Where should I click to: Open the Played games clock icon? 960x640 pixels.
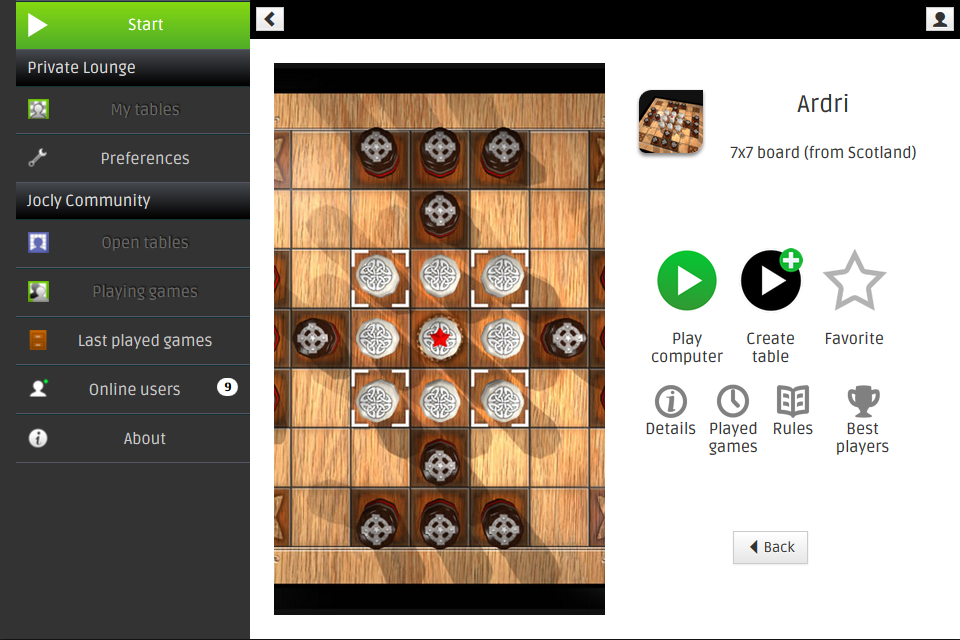coord(733,402)
